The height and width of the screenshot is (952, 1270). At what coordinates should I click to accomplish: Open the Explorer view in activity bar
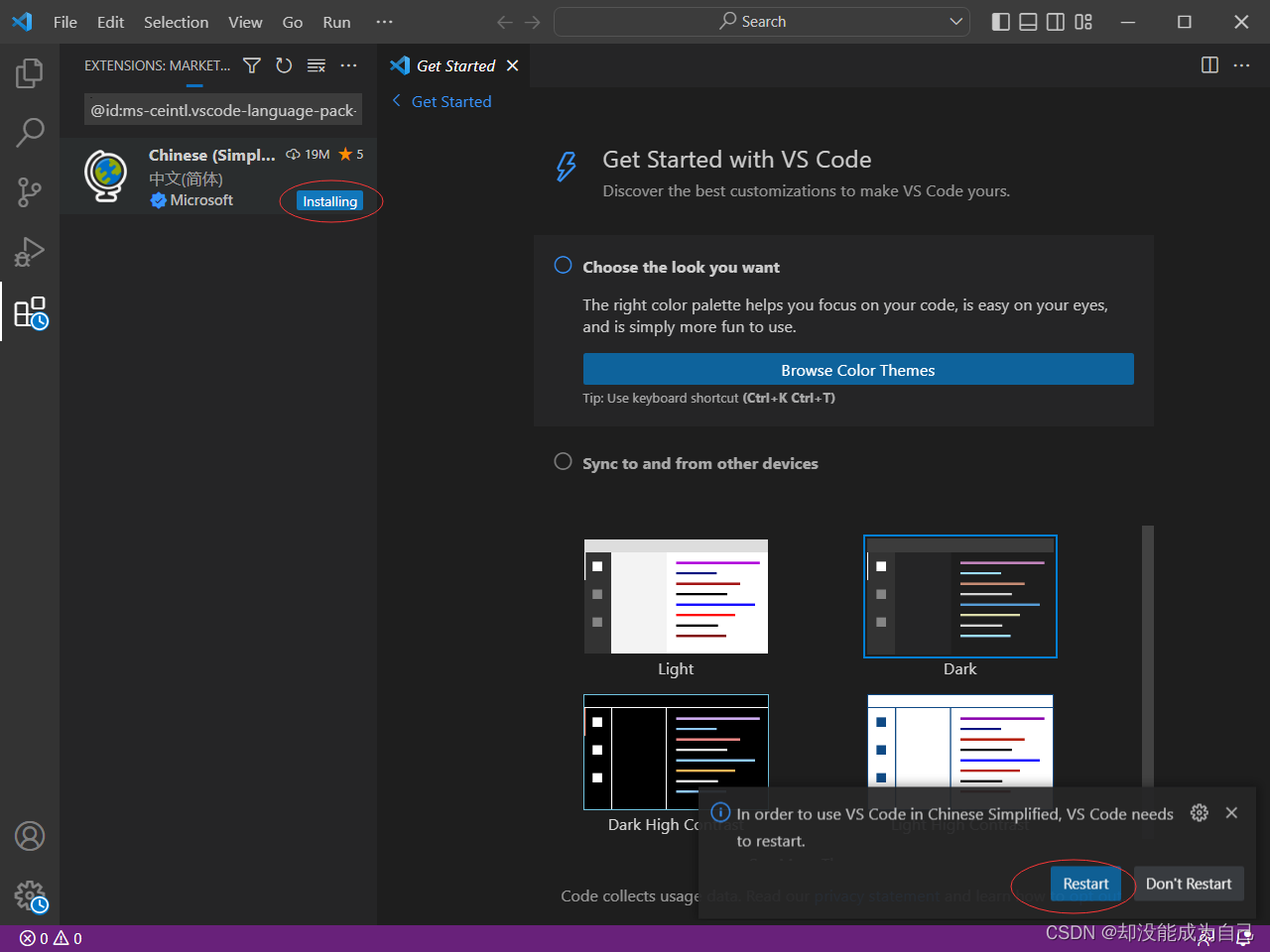click(x=30, y=72)
